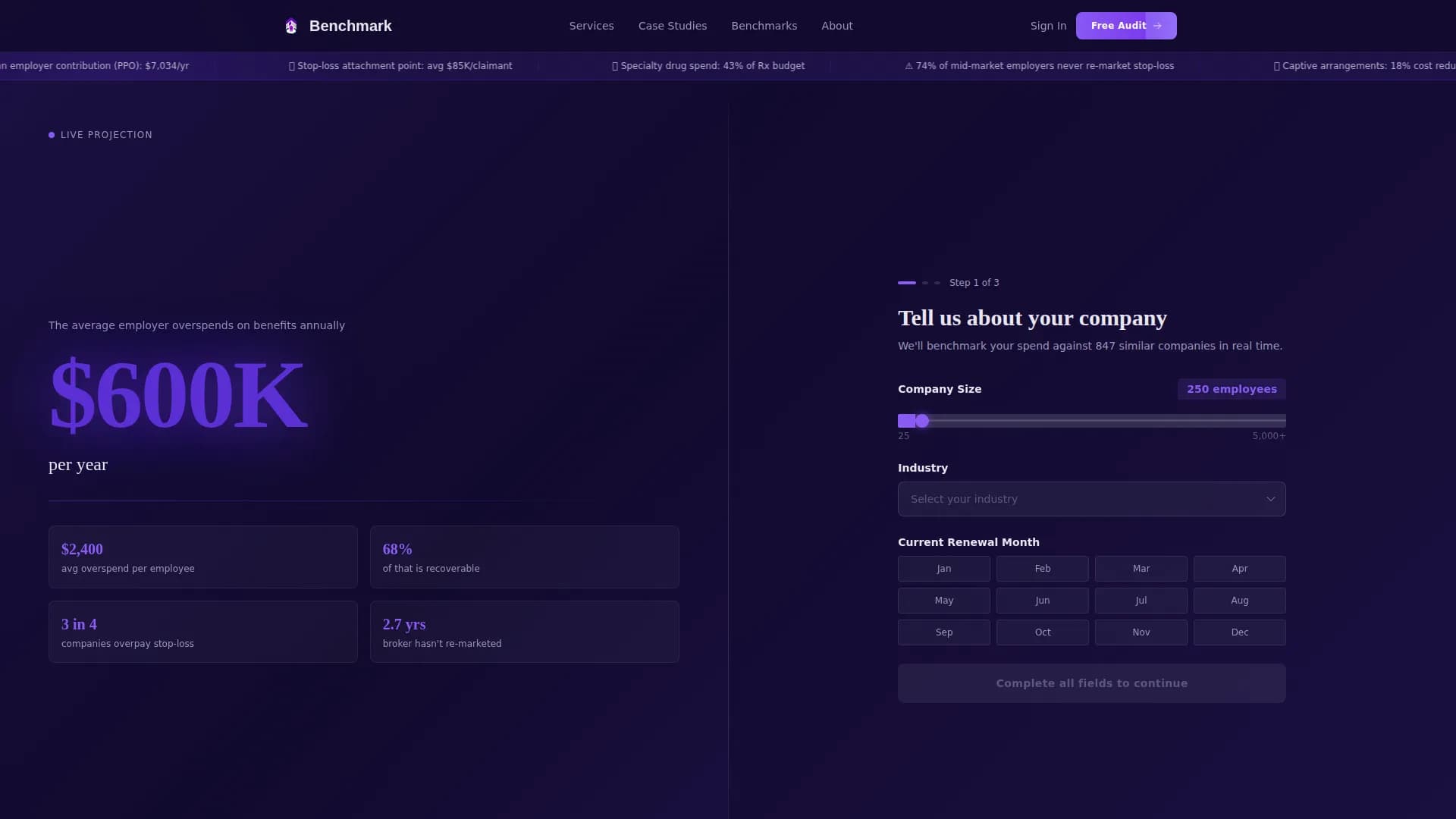Screen dimensions: 1456x819
Task: Click step one progress indicator bar
Action: [x=906, y=282]
